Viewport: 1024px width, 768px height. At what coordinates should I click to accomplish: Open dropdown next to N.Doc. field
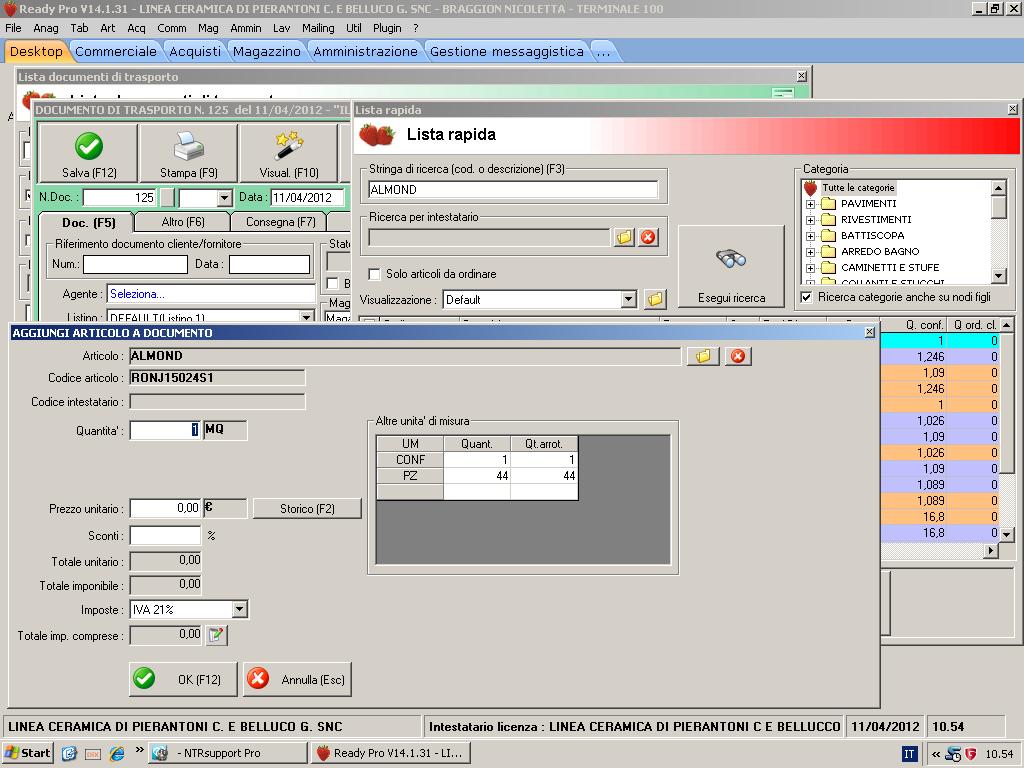224,197
